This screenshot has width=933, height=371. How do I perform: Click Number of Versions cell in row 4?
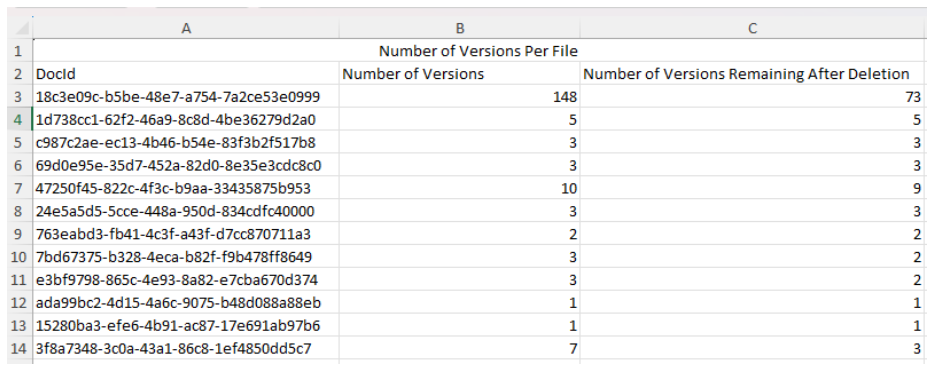pyautogui.click(x=459, y=120)
